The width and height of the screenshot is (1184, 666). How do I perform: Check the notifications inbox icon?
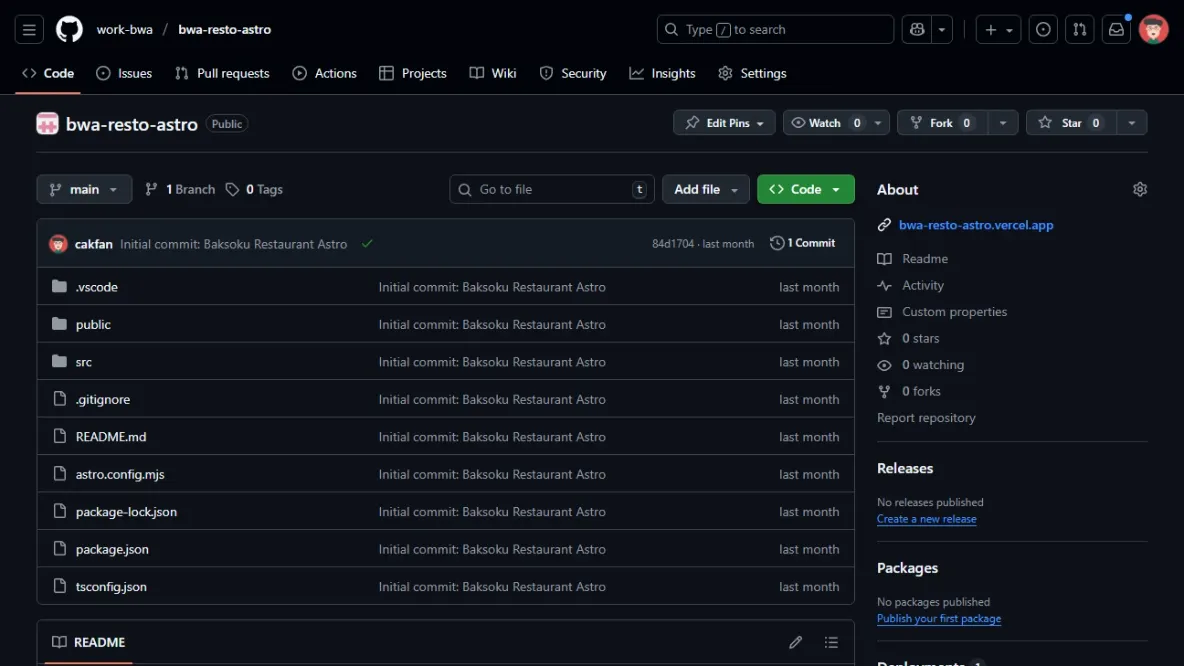pos(1116,29)
